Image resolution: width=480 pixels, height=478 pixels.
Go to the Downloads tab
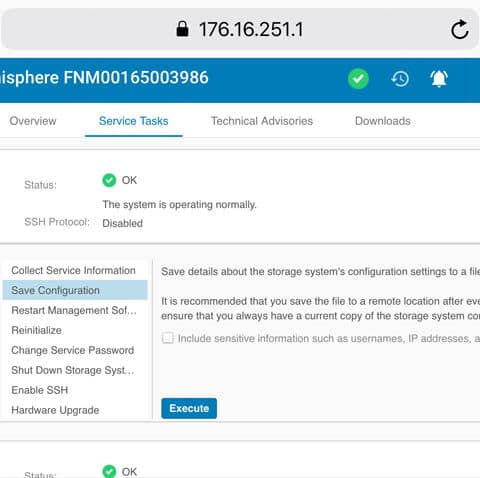[383, 121]
